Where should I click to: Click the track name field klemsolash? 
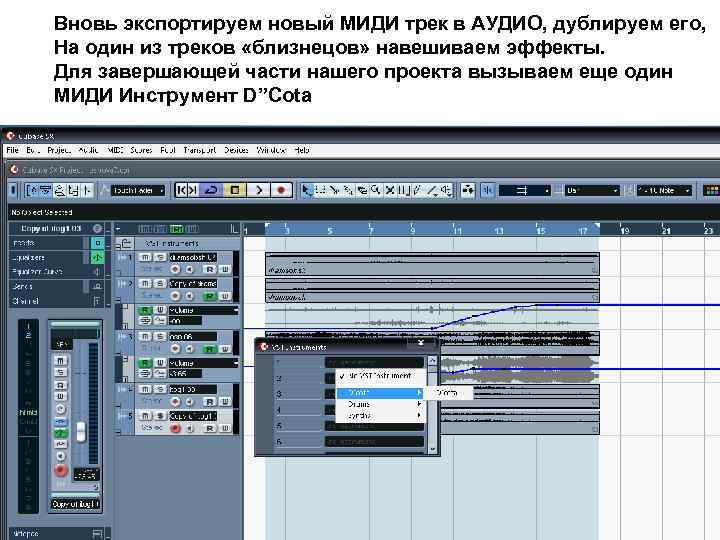point(193,257)
